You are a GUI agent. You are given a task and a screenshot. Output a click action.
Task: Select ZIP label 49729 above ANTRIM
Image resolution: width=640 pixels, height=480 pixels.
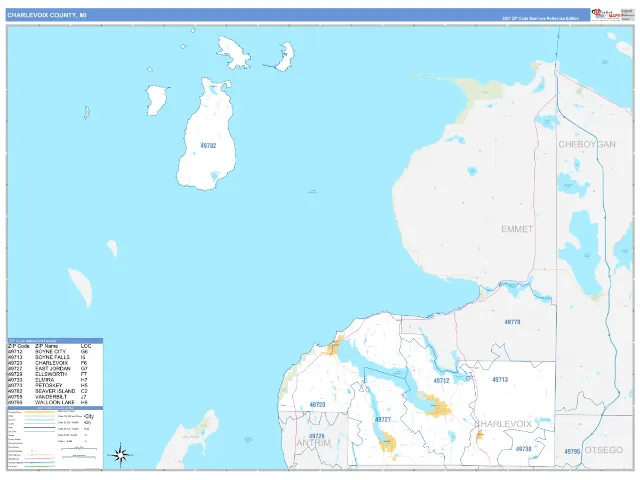[x=316, y=436]
